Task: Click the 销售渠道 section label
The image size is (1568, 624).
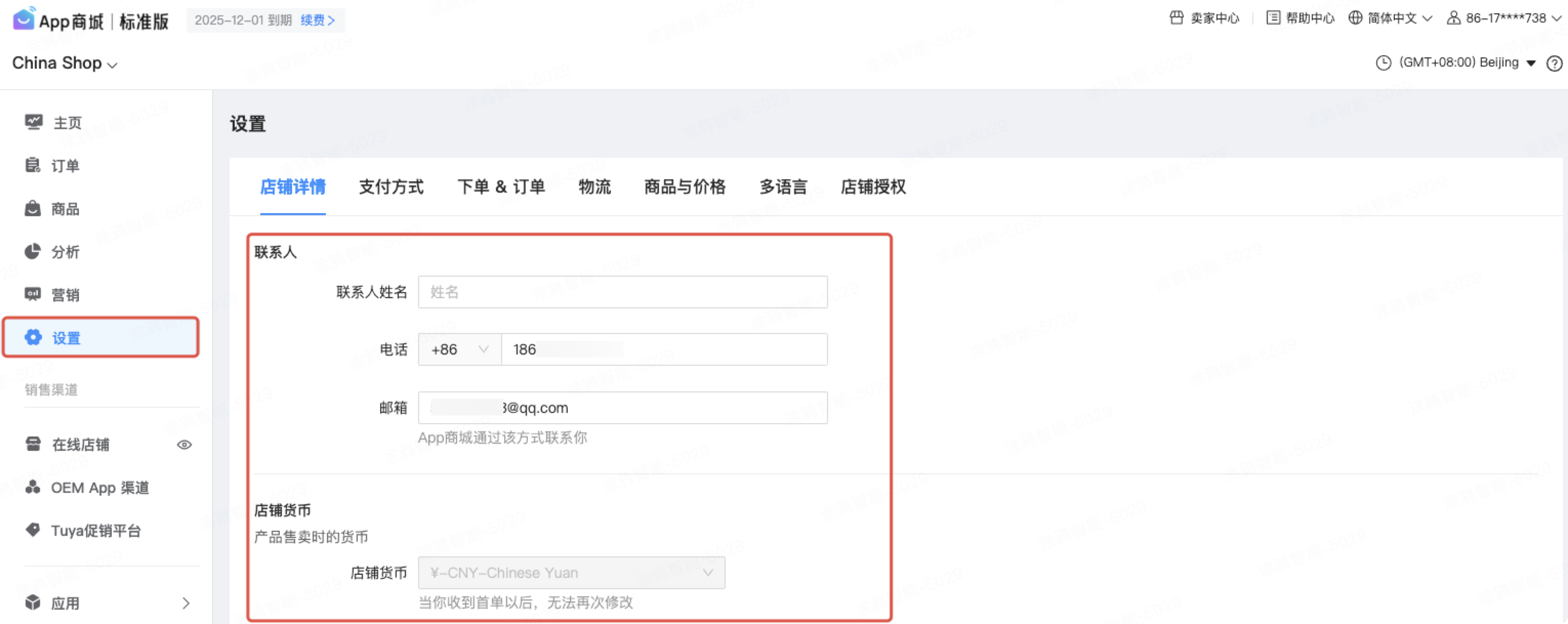Action: click(51, 390)
